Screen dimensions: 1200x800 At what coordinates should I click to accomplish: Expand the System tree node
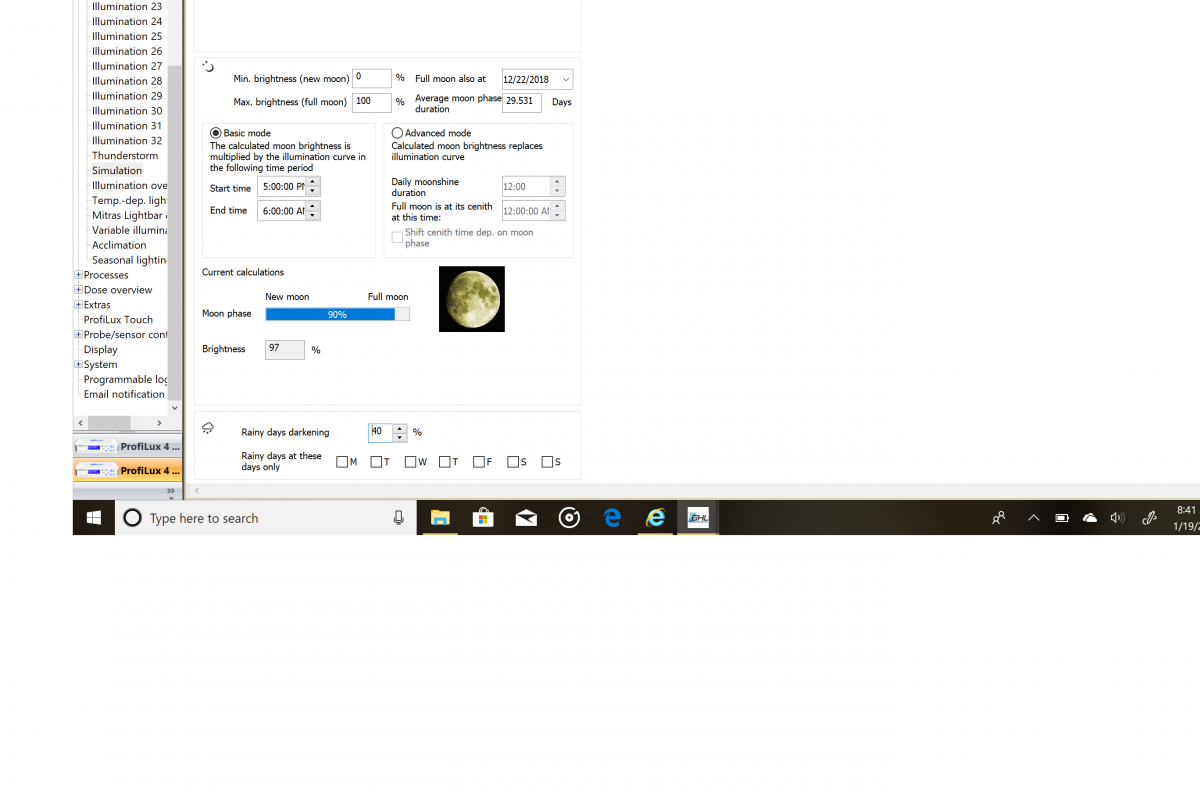(78, 365)
